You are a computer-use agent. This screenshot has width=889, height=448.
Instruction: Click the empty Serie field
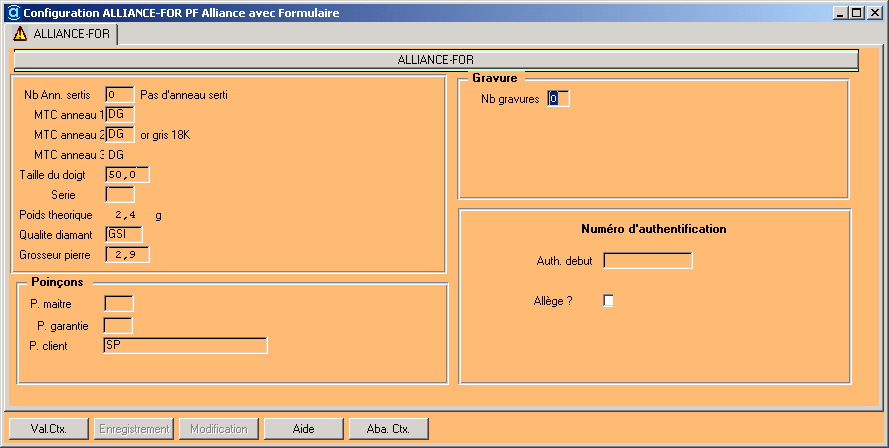coord(119,195)
